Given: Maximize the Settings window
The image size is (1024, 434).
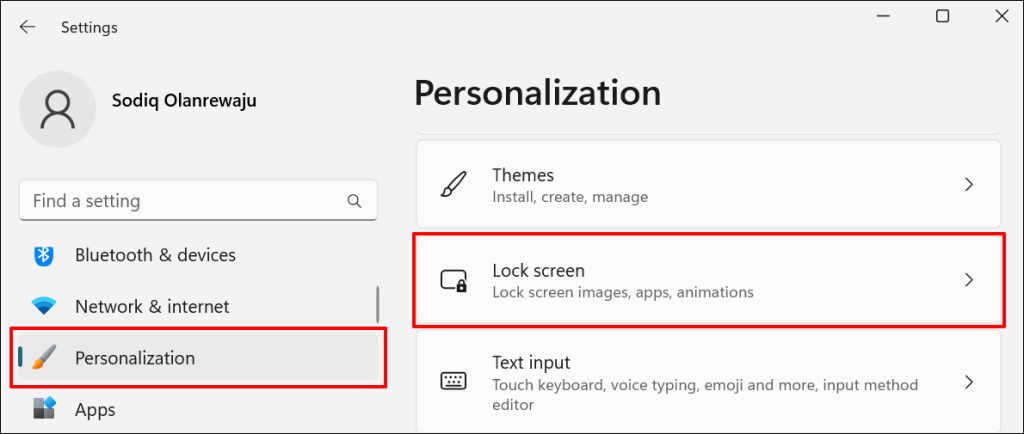Looking at the screenshot, I should (942, 16).
